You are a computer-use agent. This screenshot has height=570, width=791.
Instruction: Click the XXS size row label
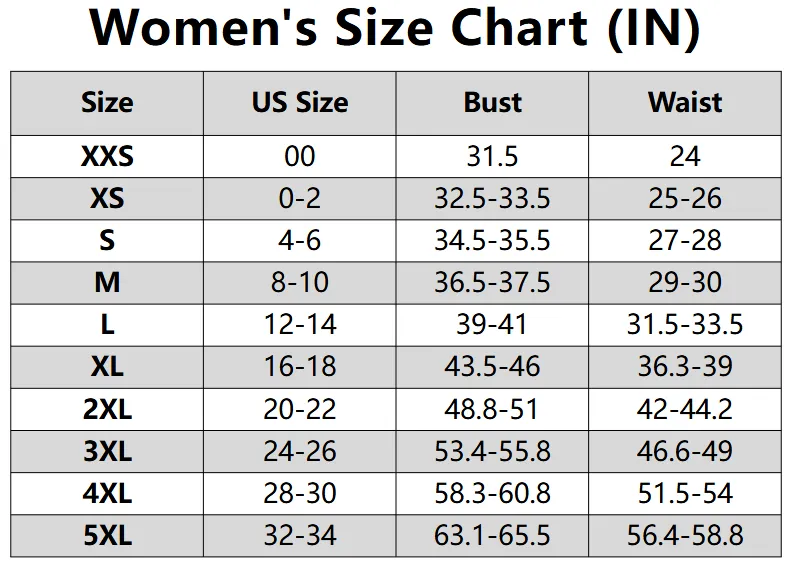107,156
